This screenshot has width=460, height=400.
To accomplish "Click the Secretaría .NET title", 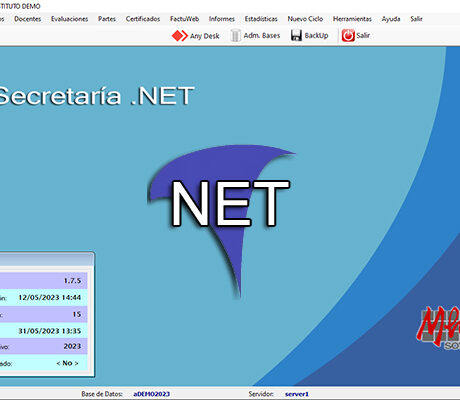I will pos(96,96).
